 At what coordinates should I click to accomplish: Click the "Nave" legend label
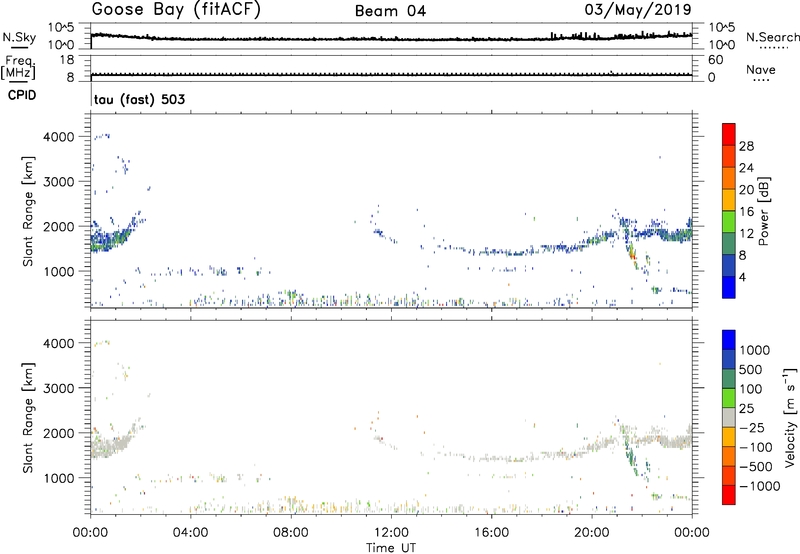[x=761, y=69]
